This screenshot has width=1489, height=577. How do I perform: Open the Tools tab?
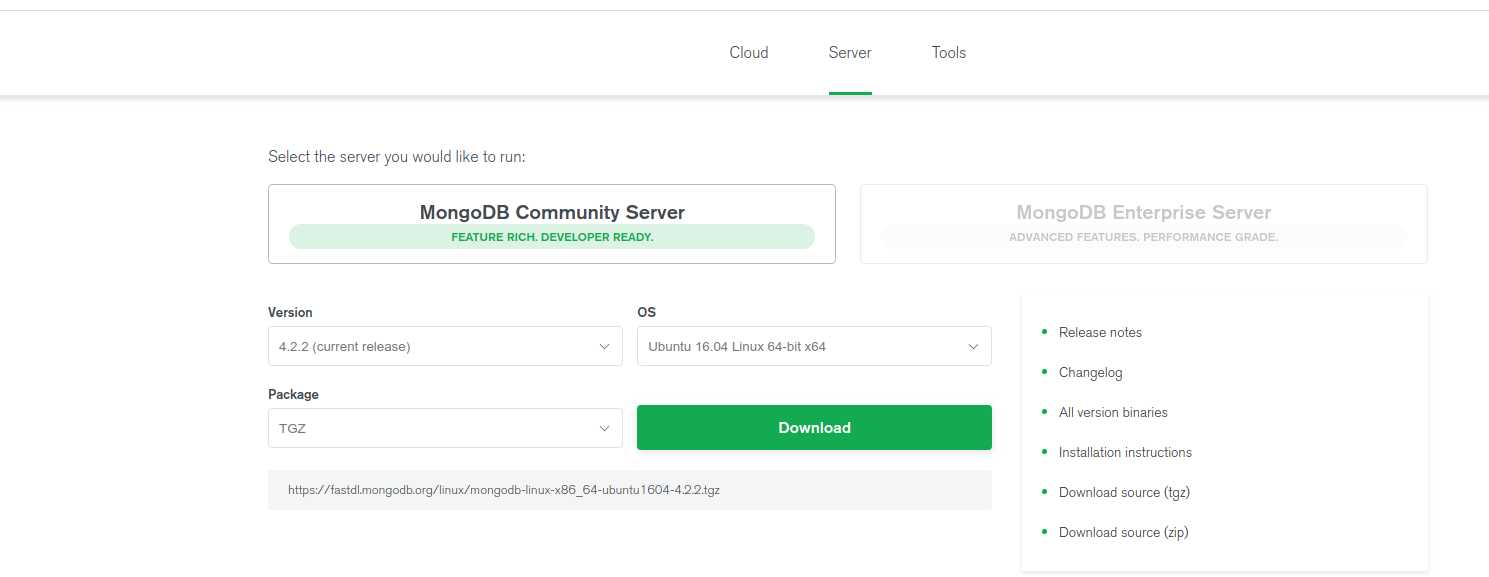pyautogui.click(x=949, y=52)
